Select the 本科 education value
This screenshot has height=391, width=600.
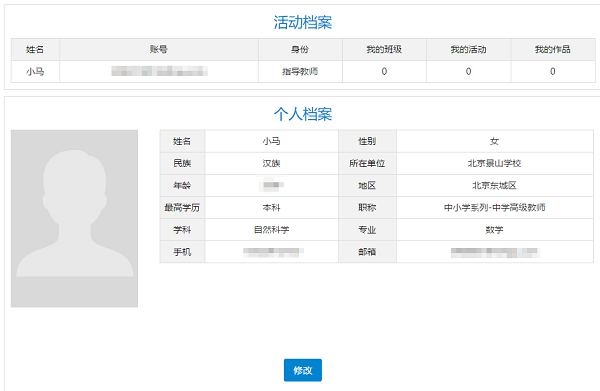pyautogui.click(x=272, y=208)
